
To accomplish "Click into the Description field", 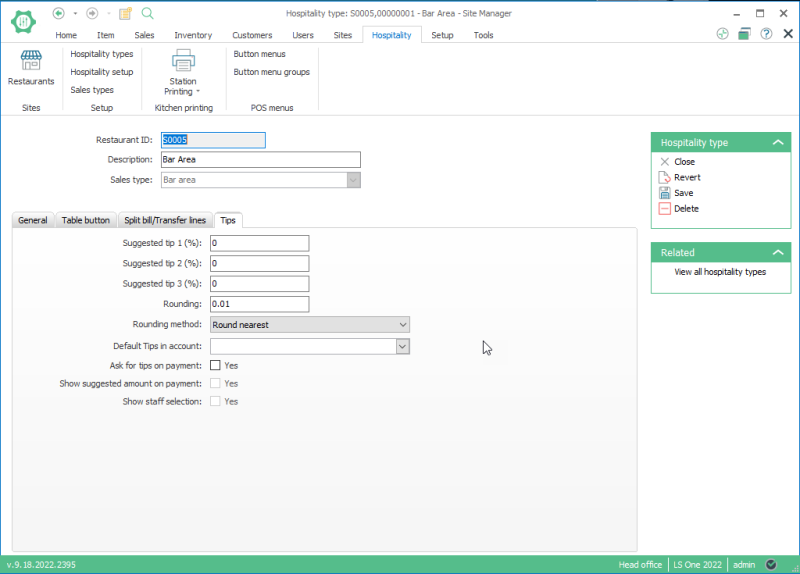I will (x=261, y=160).
